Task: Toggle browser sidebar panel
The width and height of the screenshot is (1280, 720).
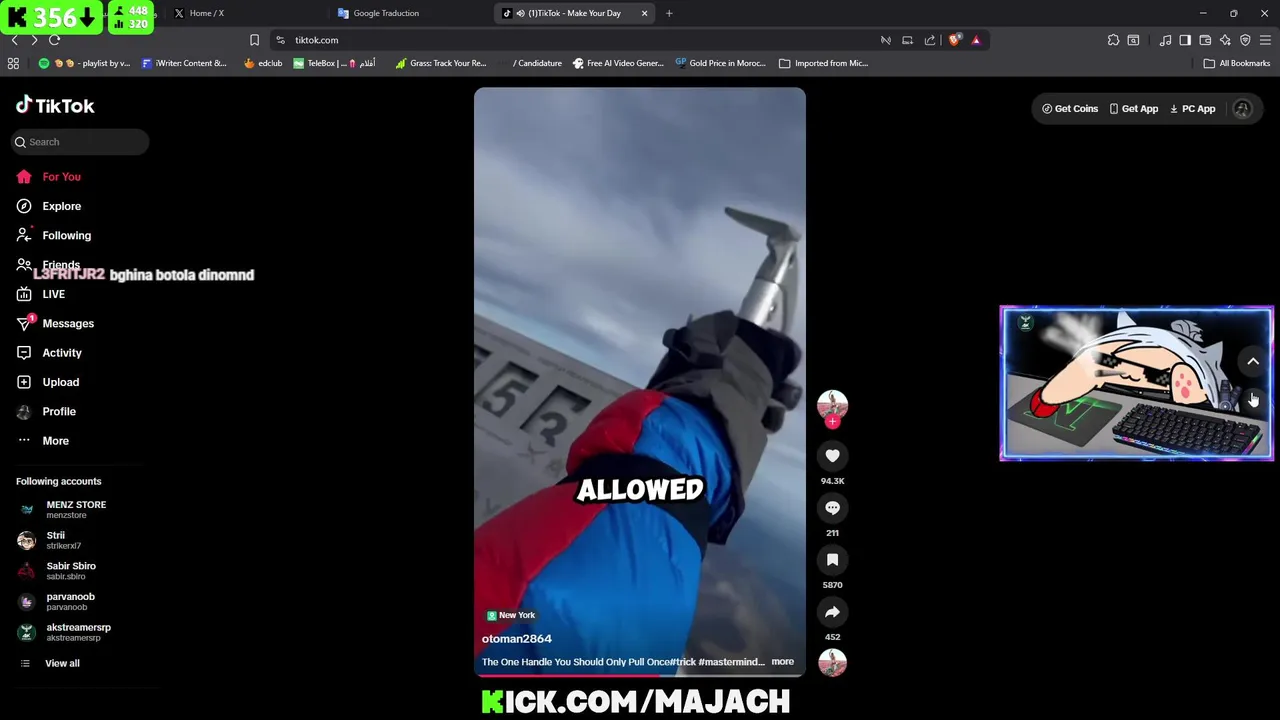Action: point(1185,40)
